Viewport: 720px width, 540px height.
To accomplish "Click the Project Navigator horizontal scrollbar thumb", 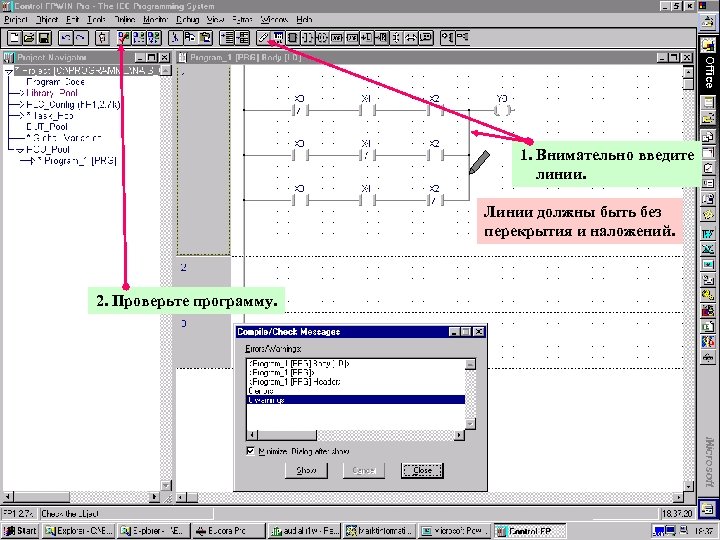I will pyautogui.click(x=41, y=497).
